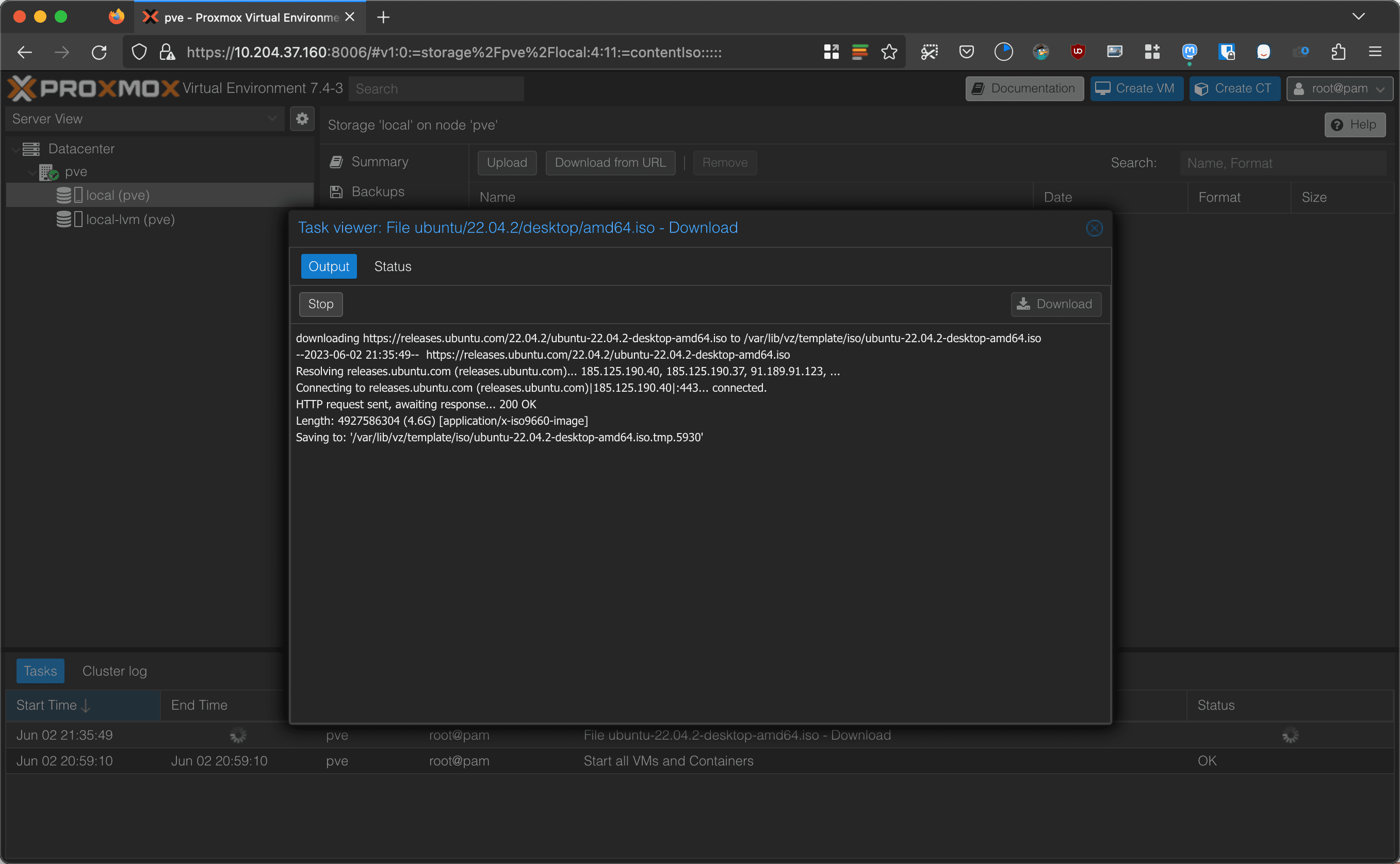Click the Firefox icon in title bar

[x=117, y=17]
